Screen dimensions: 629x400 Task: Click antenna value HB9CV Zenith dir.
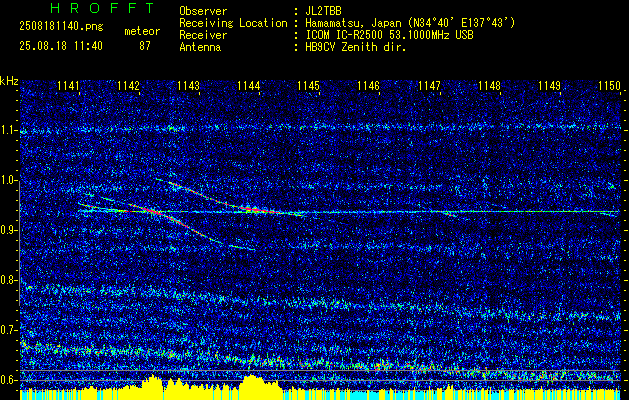356,47
